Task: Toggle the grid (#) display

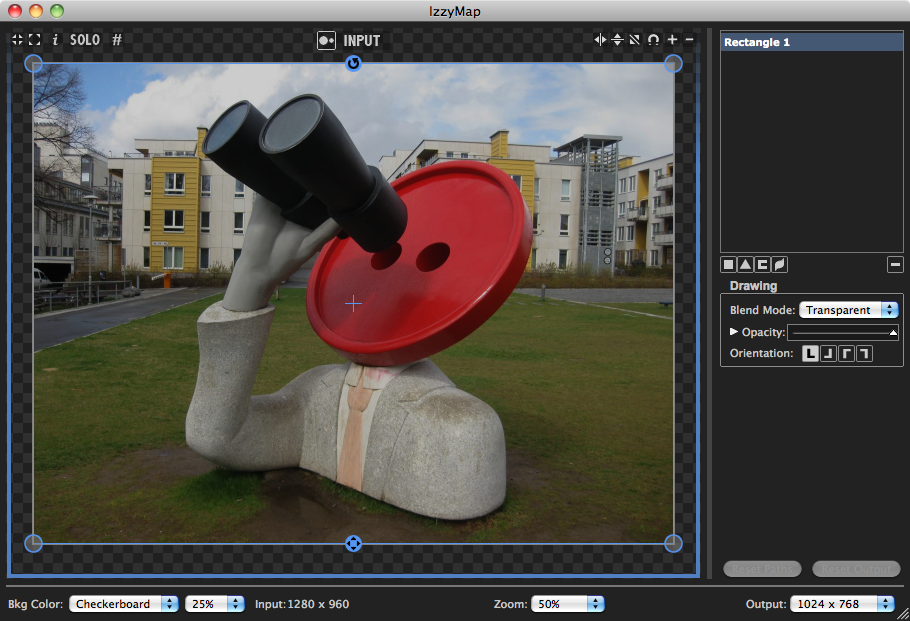Action: point(117,40)
